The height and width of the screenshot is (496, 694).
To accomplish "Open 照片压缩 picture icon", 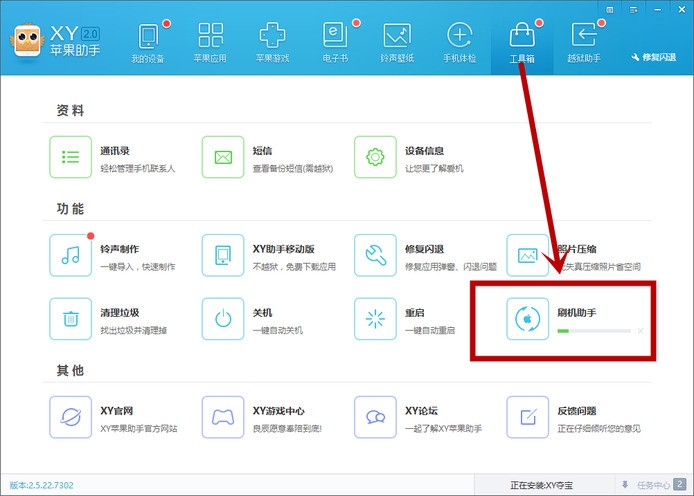I will (x=528, y=255).
